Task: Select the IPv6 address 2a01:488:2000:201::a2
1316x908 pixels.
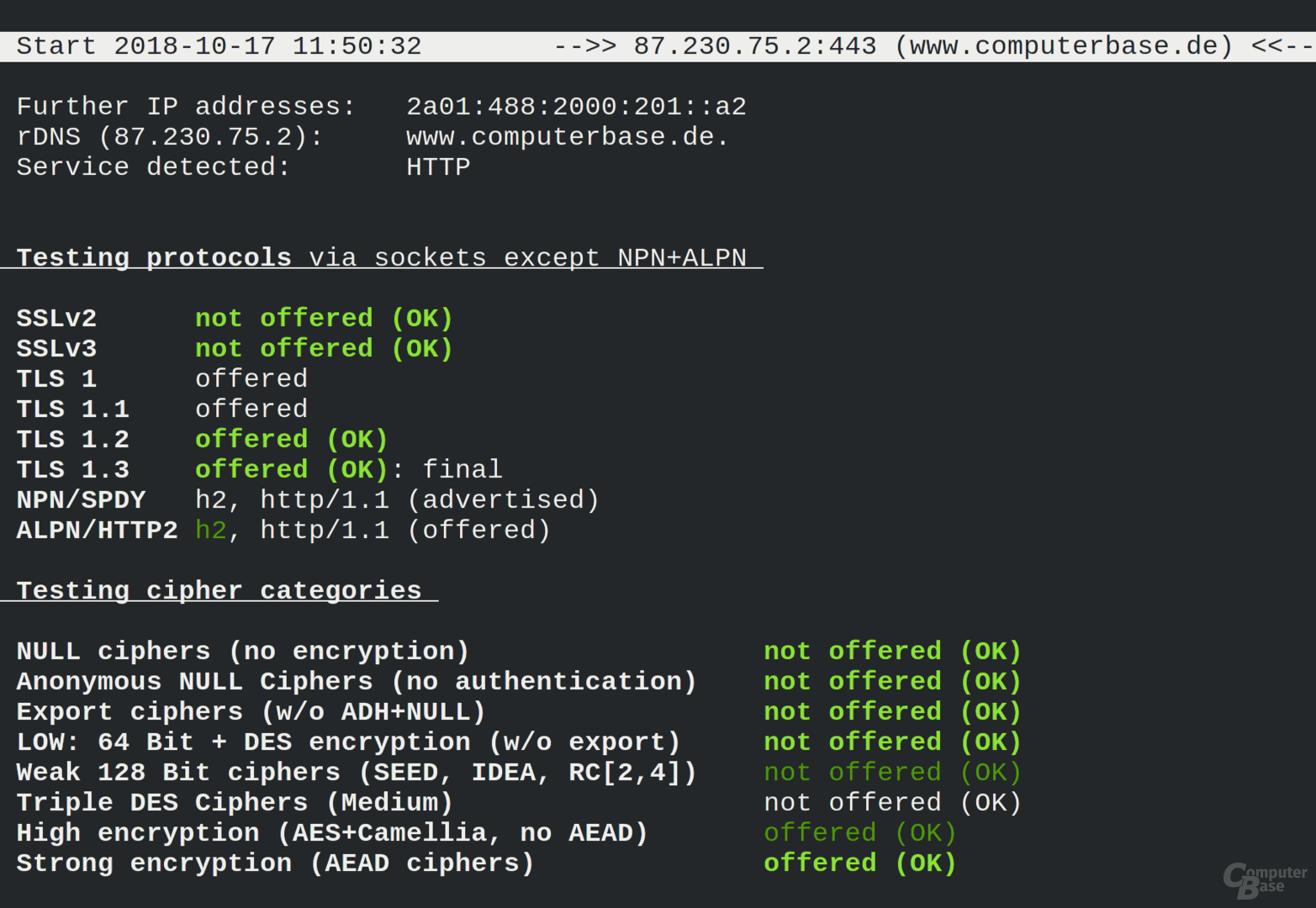Action: pyautogui.click(x=576, y=107)
